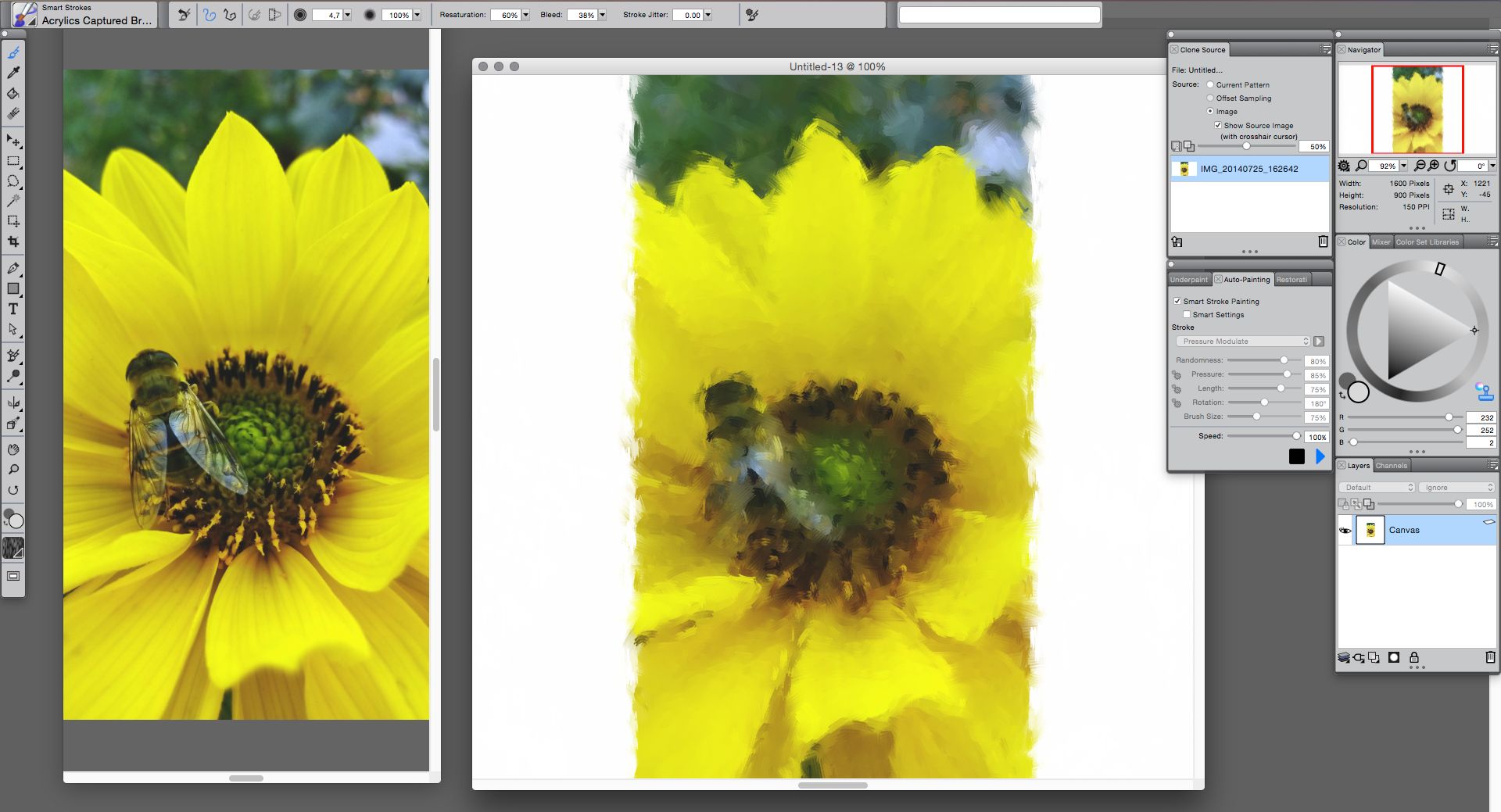Switch to the Mixer tab
The width and height of the screenshot is (1501, 812).
tap(1381, 242)
